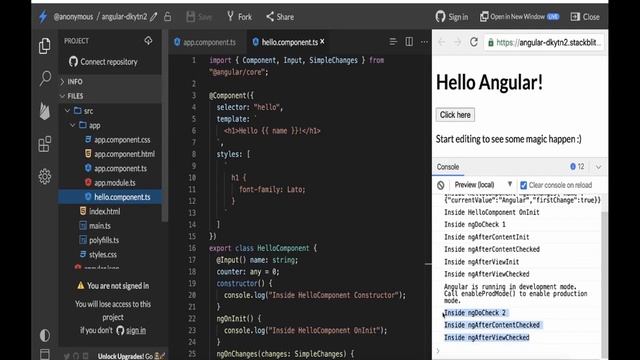Image resolution: width=640 pixels, height=360 pixels.
Task: Open the Preview (local) dropdown
Action: (x=483, y=185)
